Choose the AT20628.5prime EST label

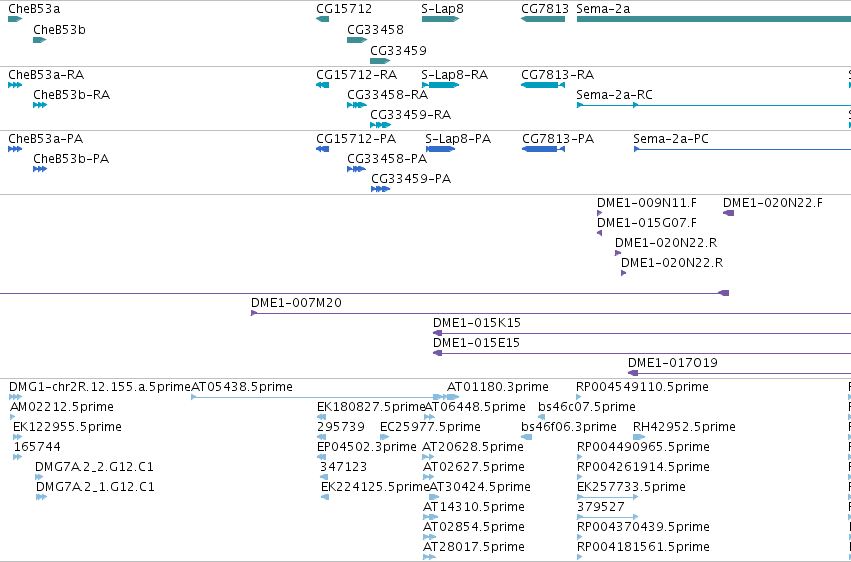473,448
